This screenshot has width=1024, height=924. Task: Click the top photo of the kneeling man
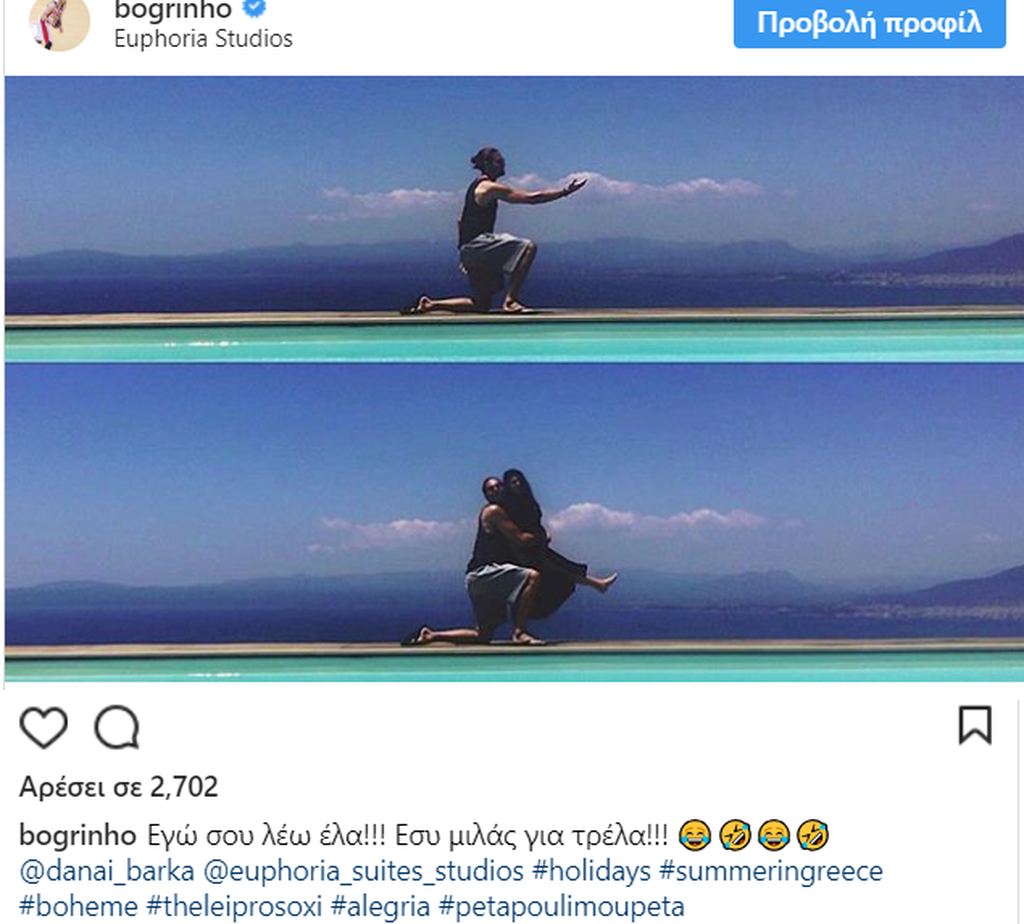[514, 219]
